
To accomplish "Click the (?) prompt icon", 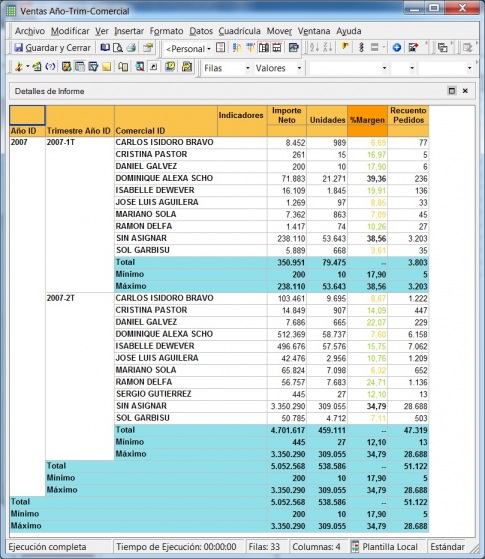I will [50, 67].
